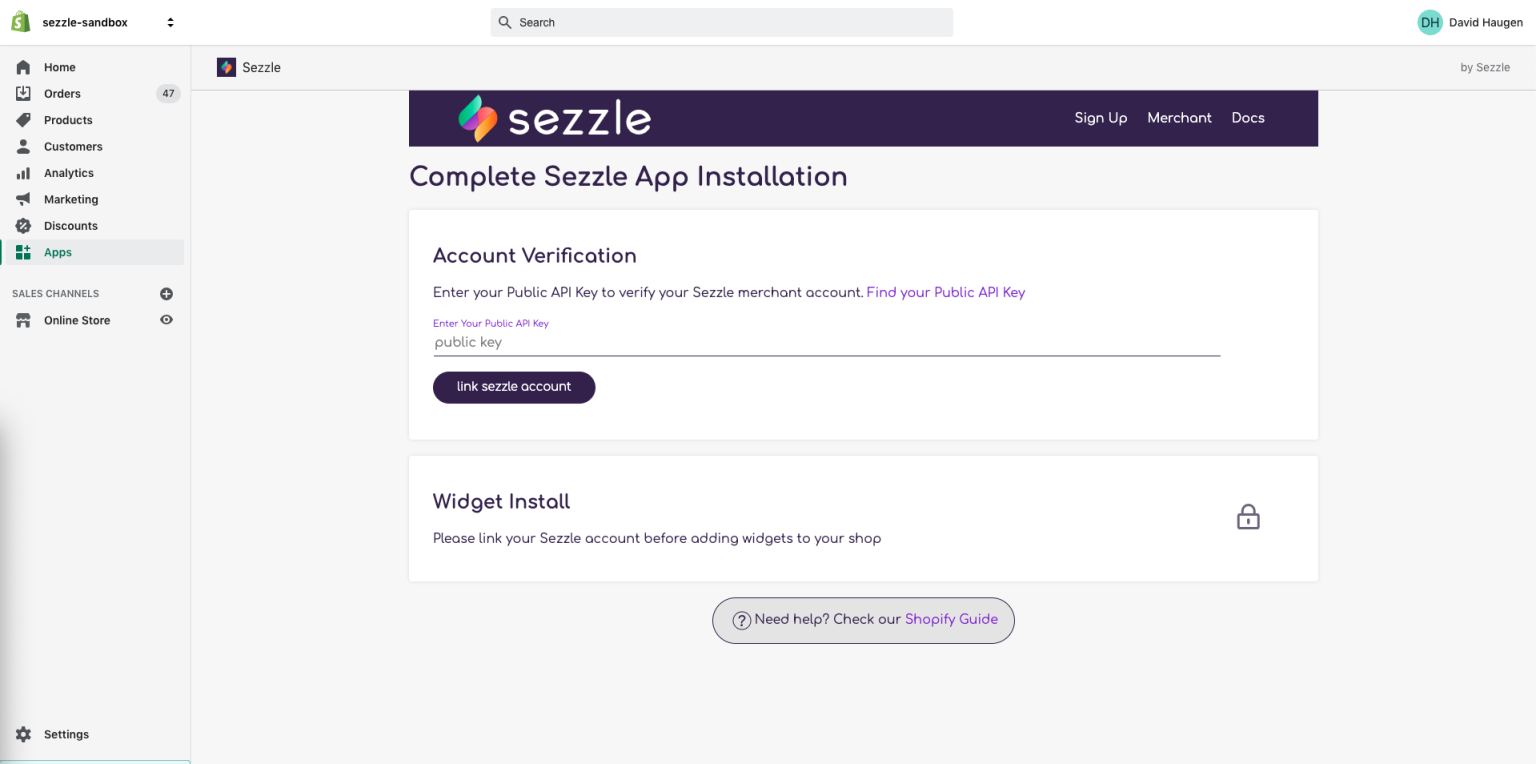
Task: Focus the Public API Key input field
Action: 826,342
